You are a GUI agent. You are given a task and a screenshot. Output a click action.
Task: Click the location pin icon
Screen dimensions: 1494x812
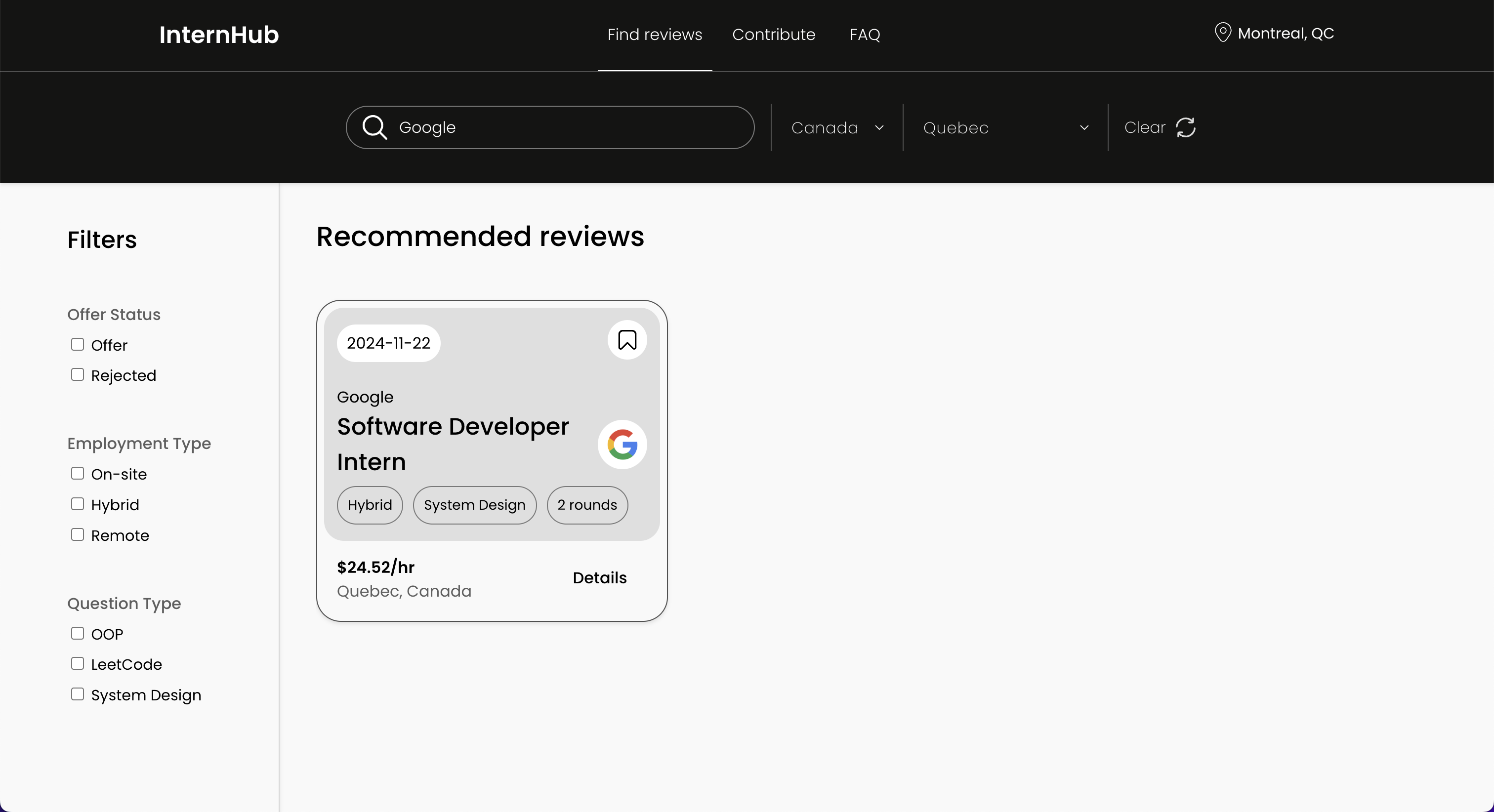(x=1223, y=33)
